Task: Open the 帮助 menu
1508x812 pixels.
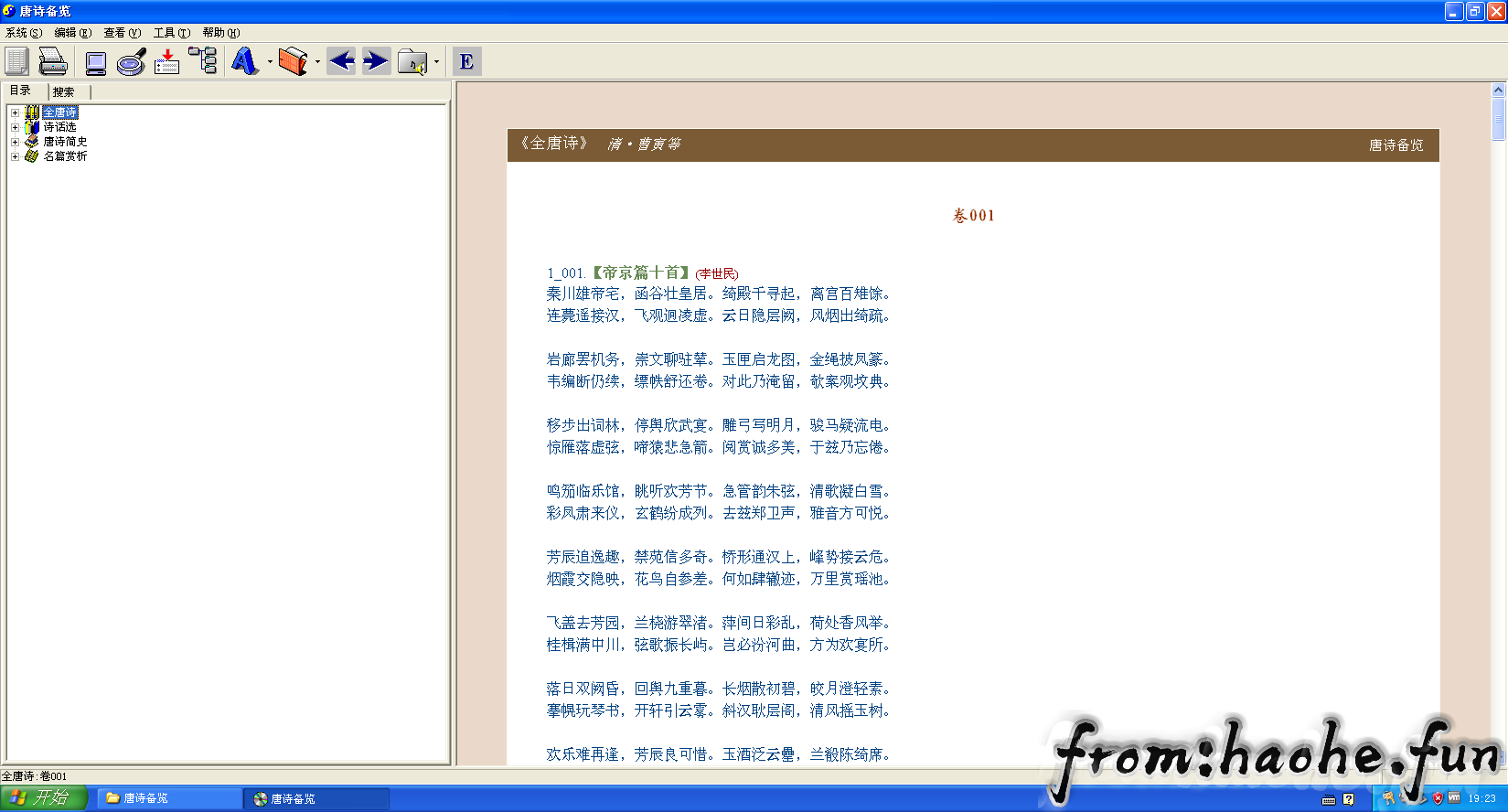Action: [221, 33]
